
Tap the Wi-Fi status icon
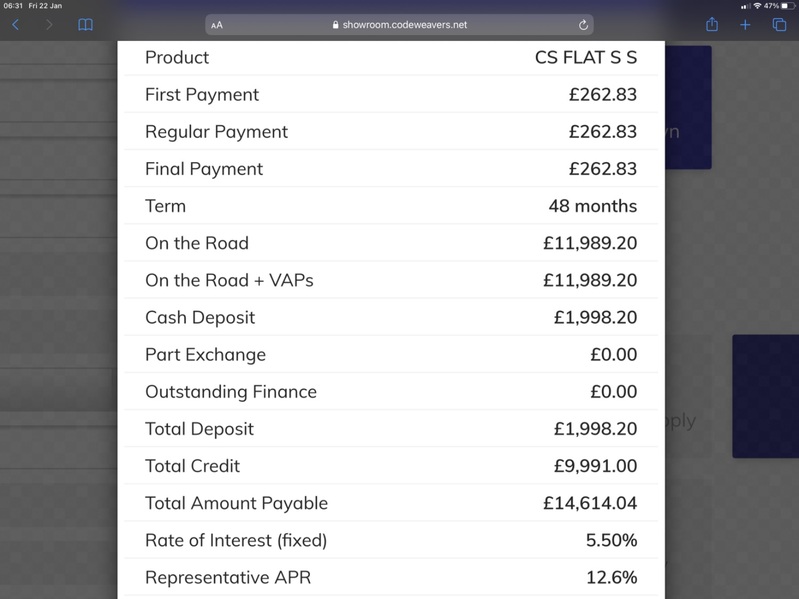coord(757,6)
